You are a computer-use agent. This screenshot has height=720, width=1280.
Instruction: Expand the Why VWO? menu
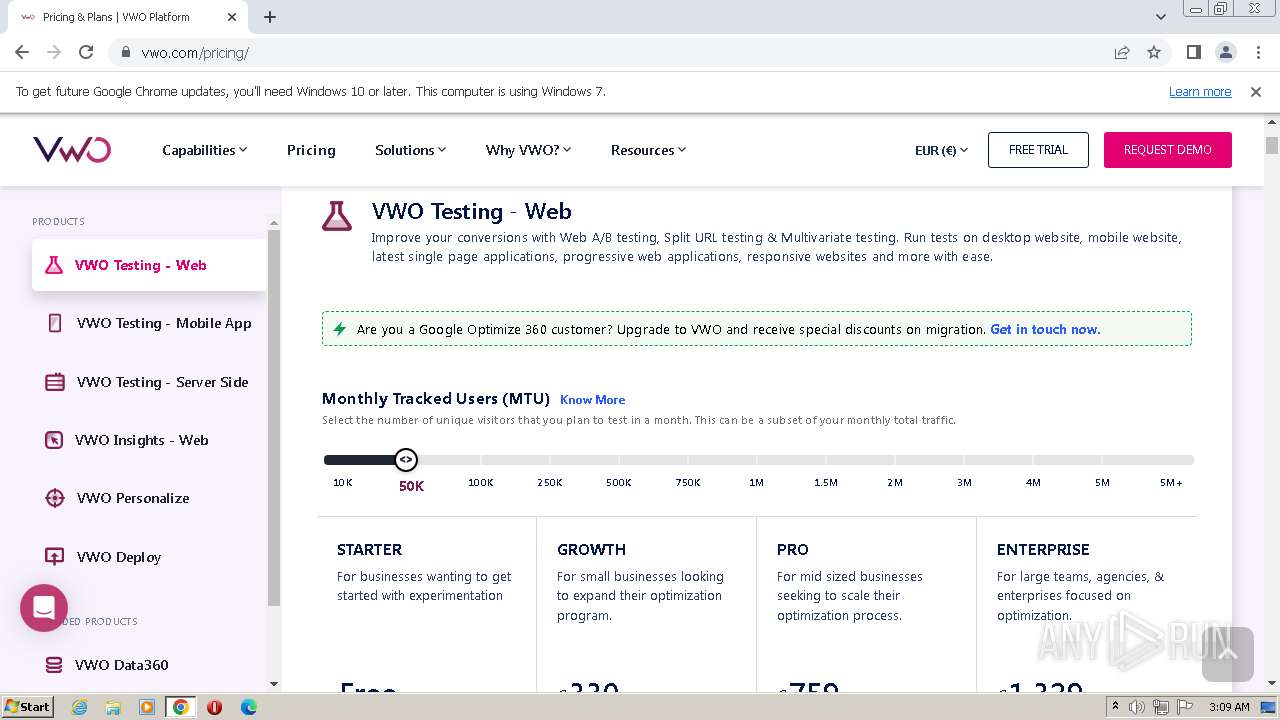pyautogui.click(x=528, y=150)
